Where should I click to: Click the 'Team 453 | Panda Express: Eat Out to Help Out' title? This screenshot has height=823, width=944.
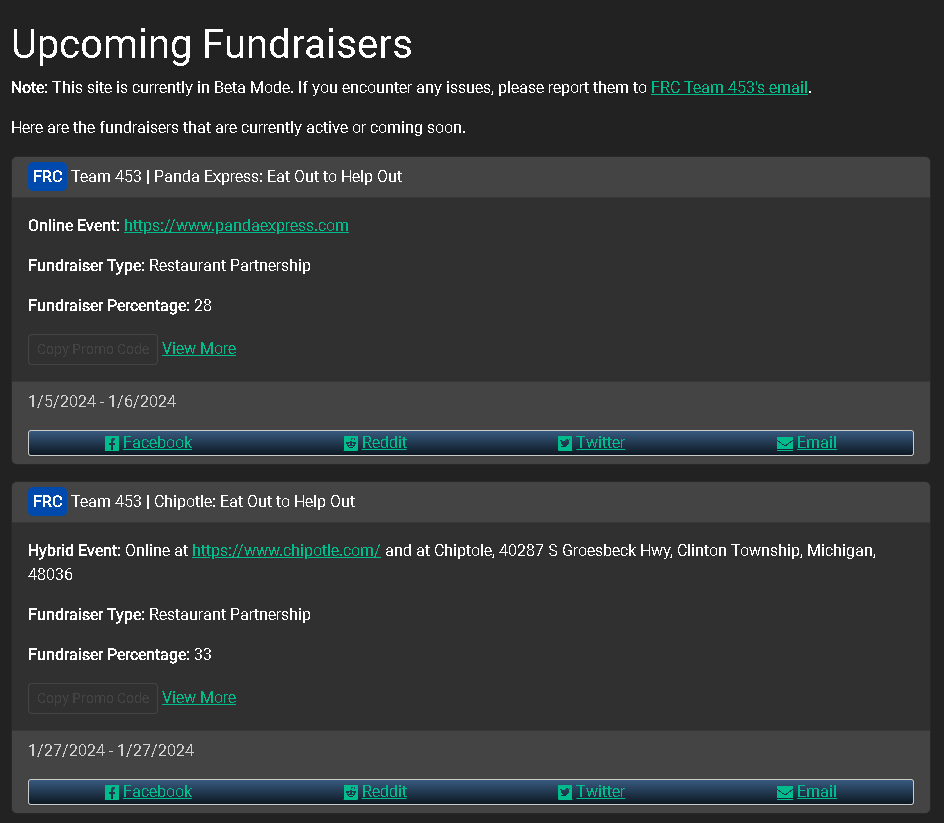(236, 176)
